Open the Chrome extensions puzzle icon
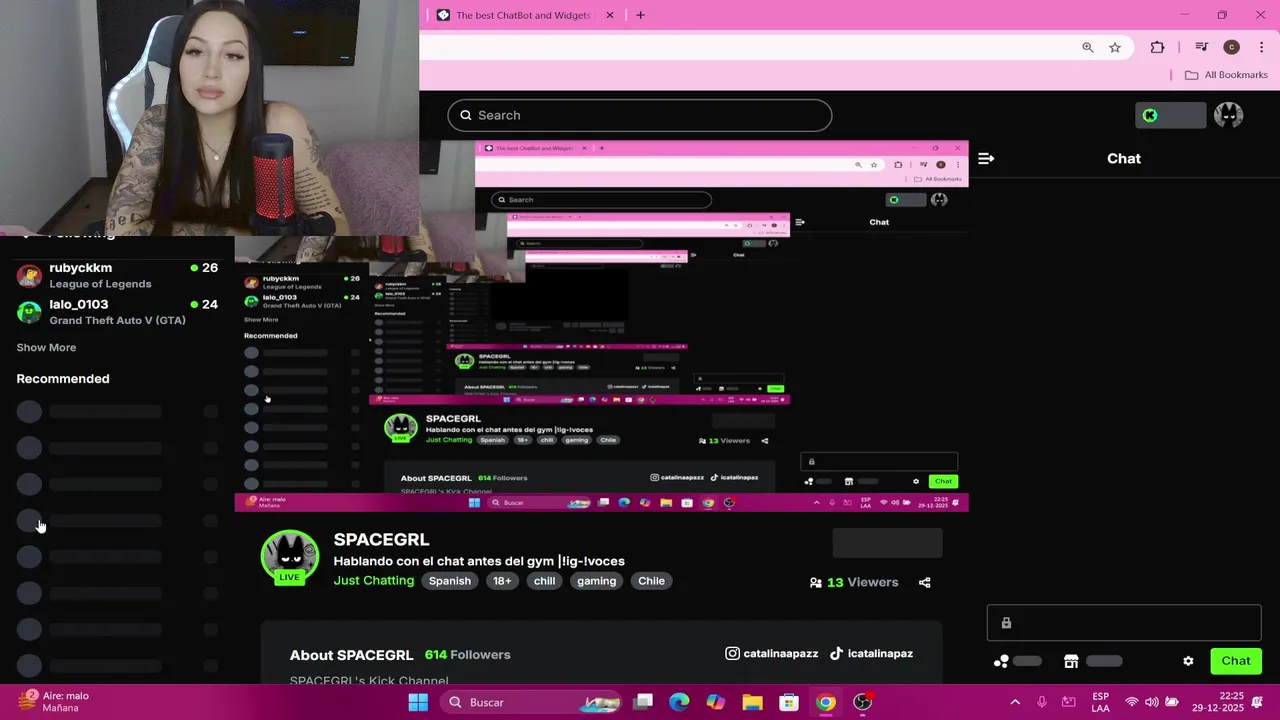The width and height of the screenshot is (1280, 720). click(x=1157, y=47)
